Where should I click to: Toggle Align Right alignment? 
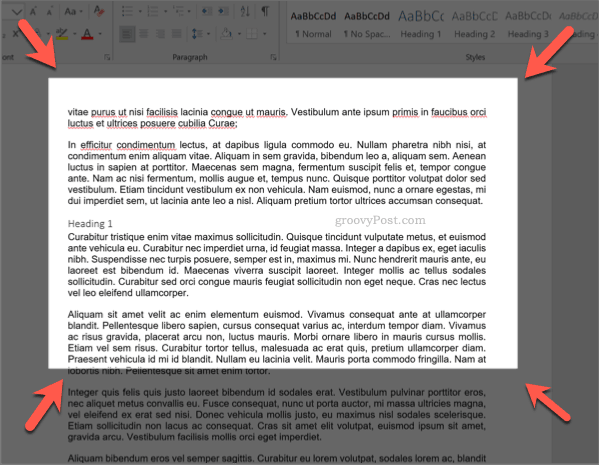tap(160, 34)
